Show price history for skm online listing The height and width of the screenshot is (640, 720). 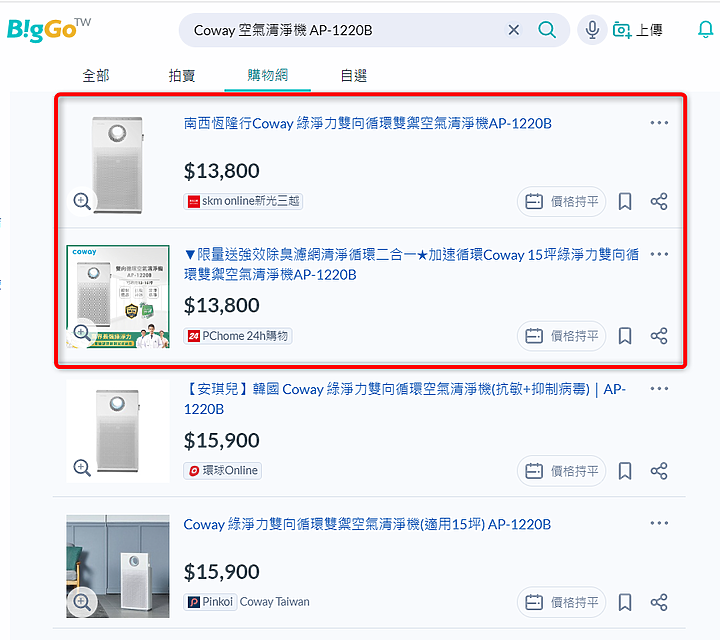[x=561, y=201]
